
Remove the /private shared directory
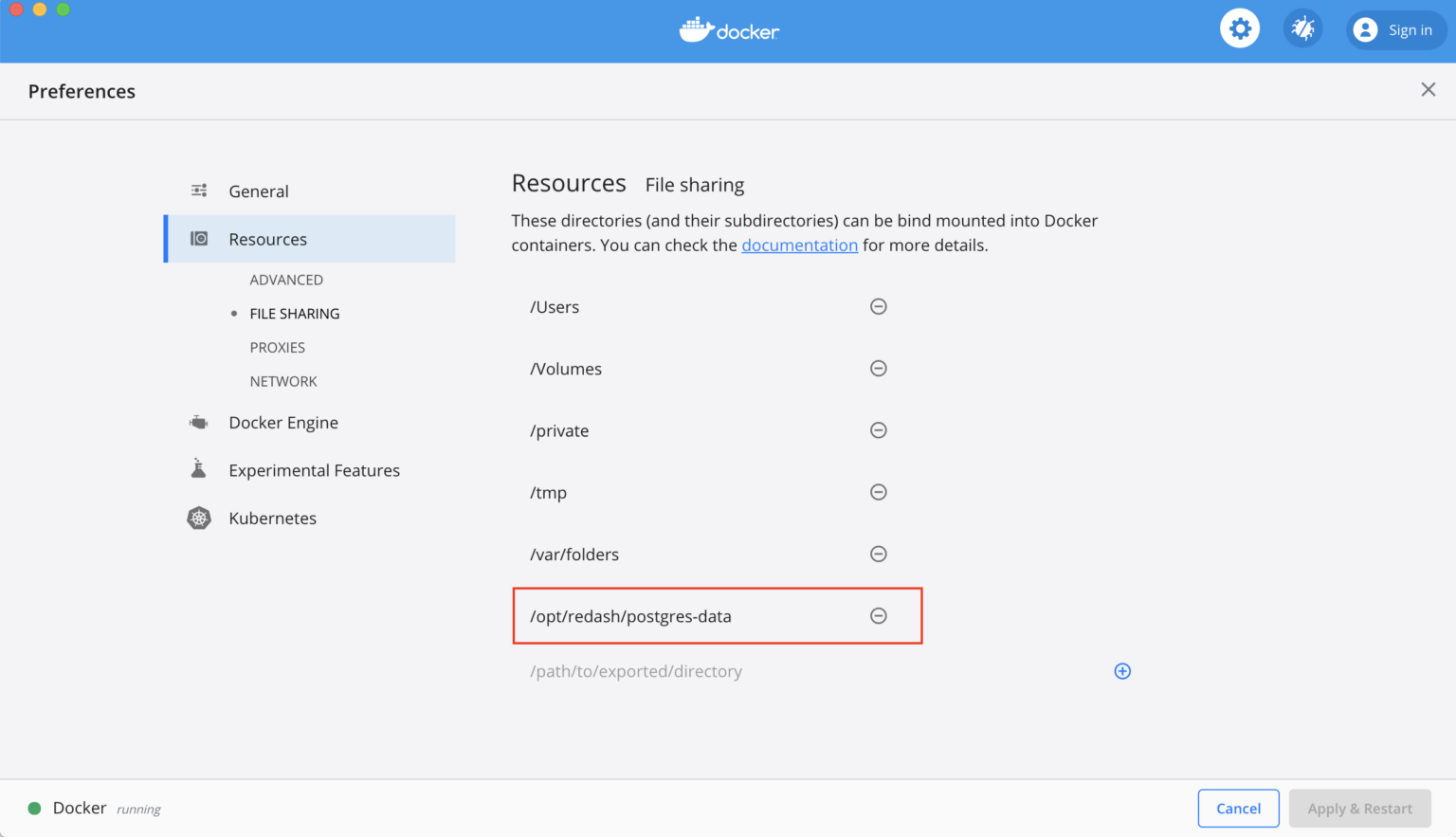coord(878,430)
